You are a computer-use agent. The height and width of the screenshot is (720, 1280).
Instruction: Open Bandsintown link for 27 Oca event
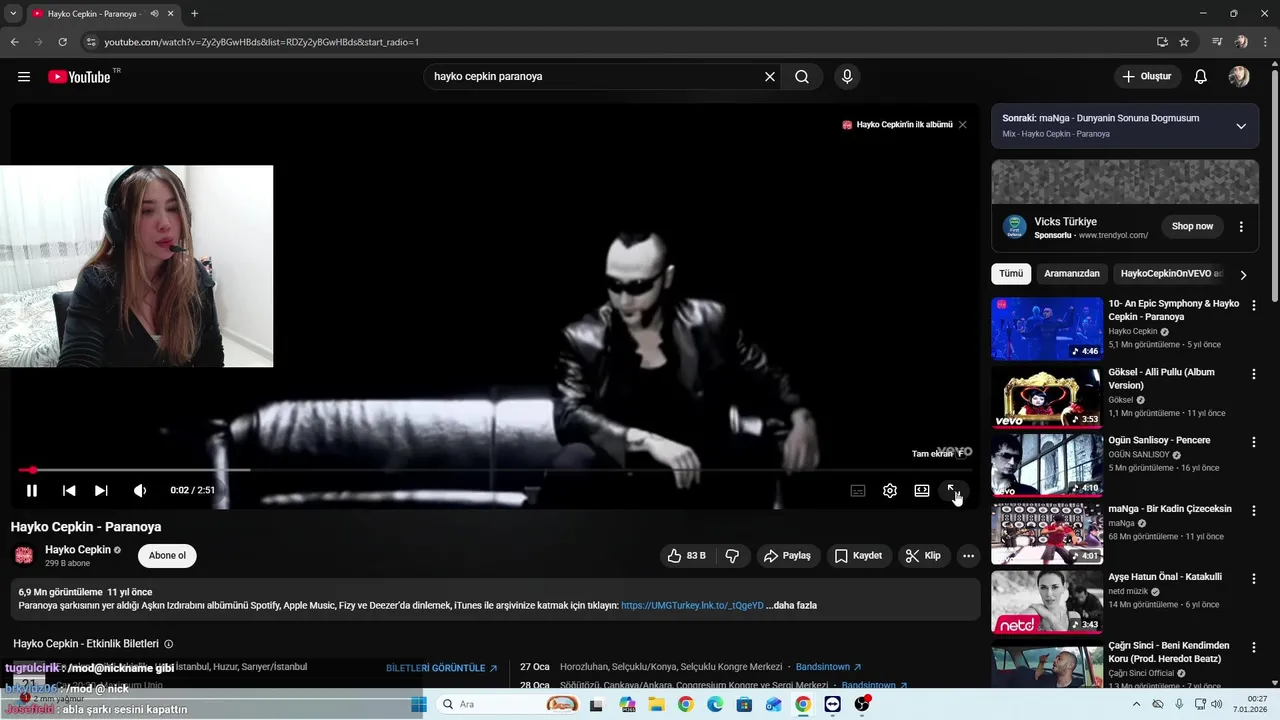828,667
